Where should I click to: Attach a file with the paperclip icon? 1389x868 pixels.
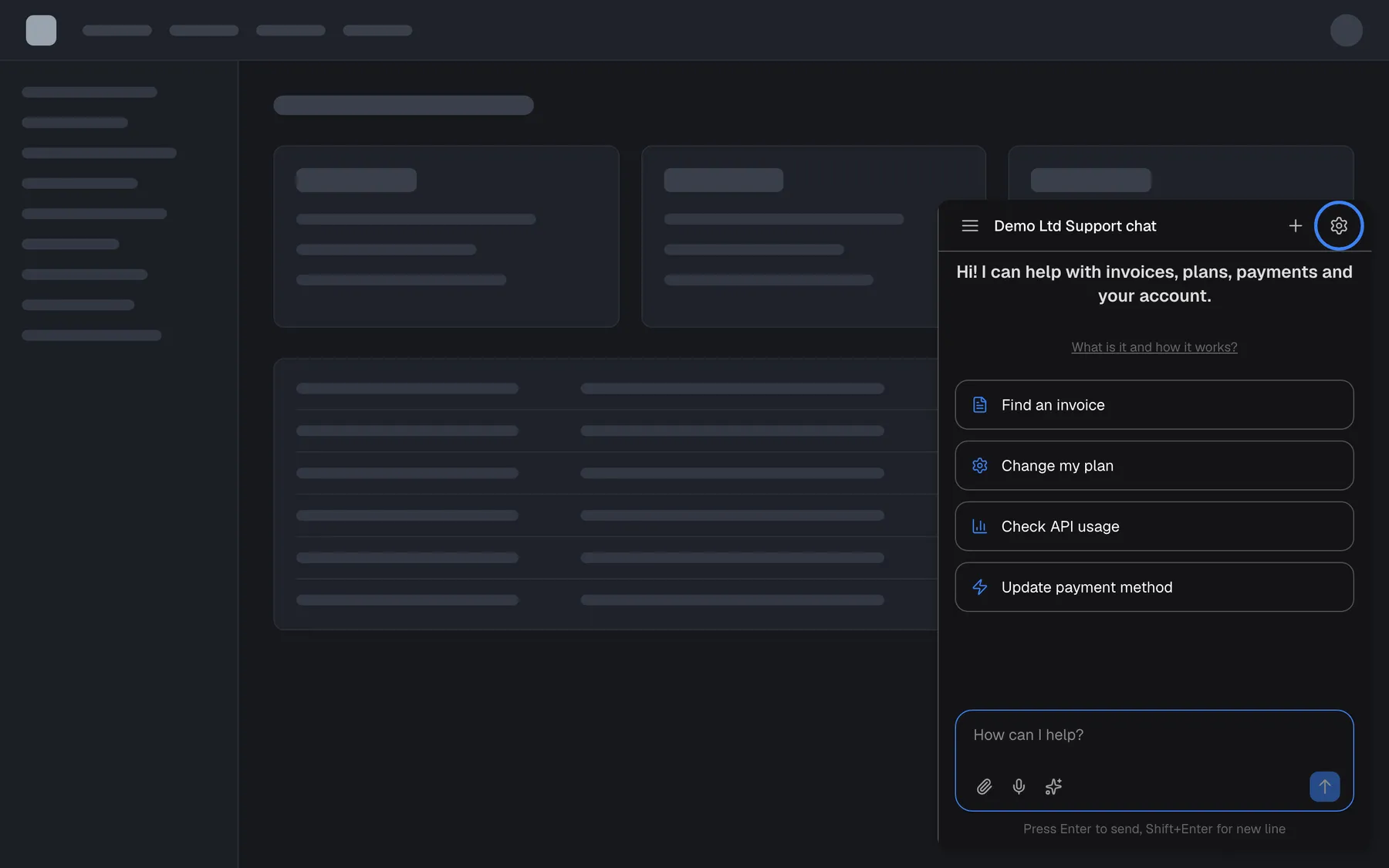click(x=984, y=786)
